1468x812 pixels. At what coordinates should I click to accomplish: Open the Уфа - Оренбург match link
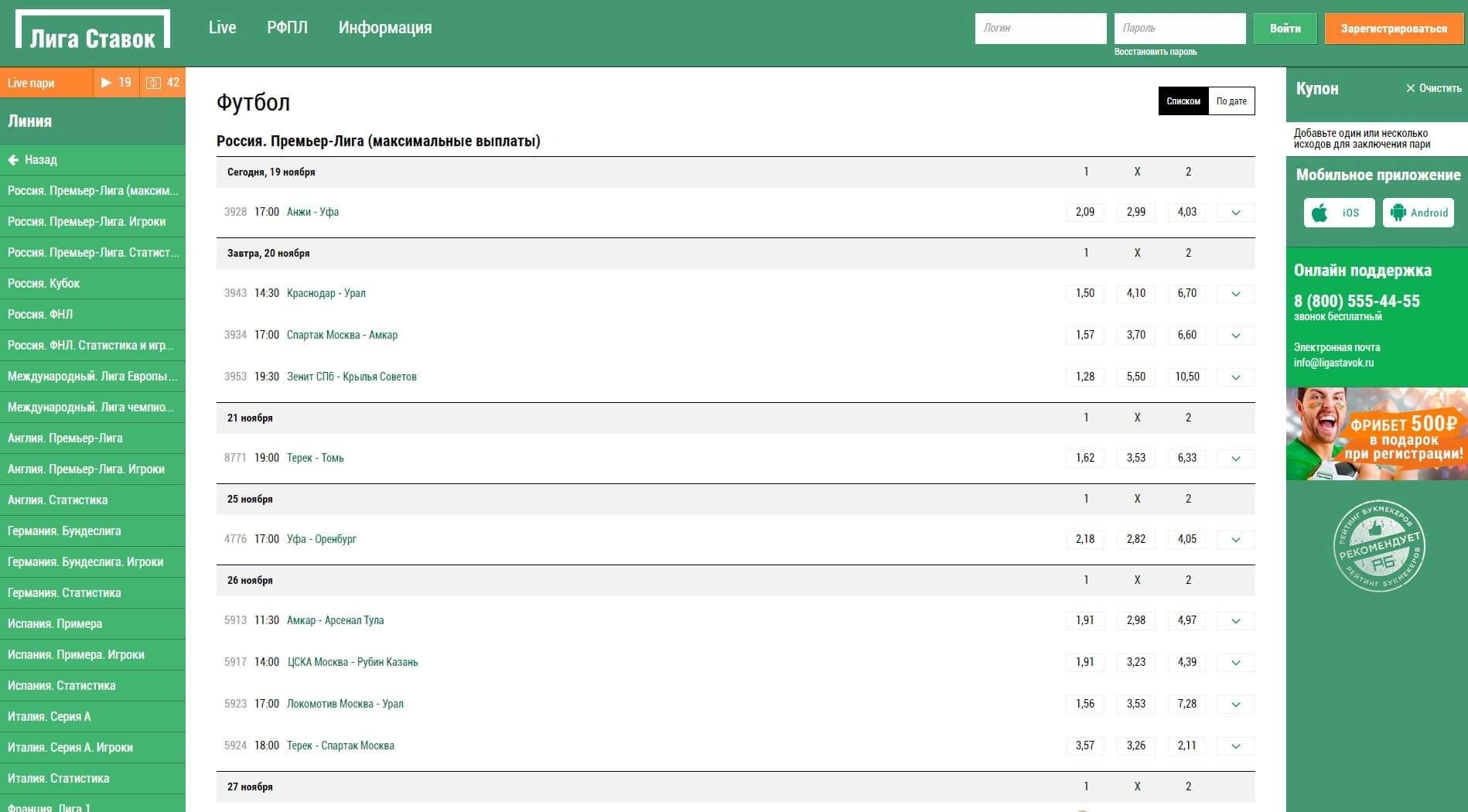321,539
